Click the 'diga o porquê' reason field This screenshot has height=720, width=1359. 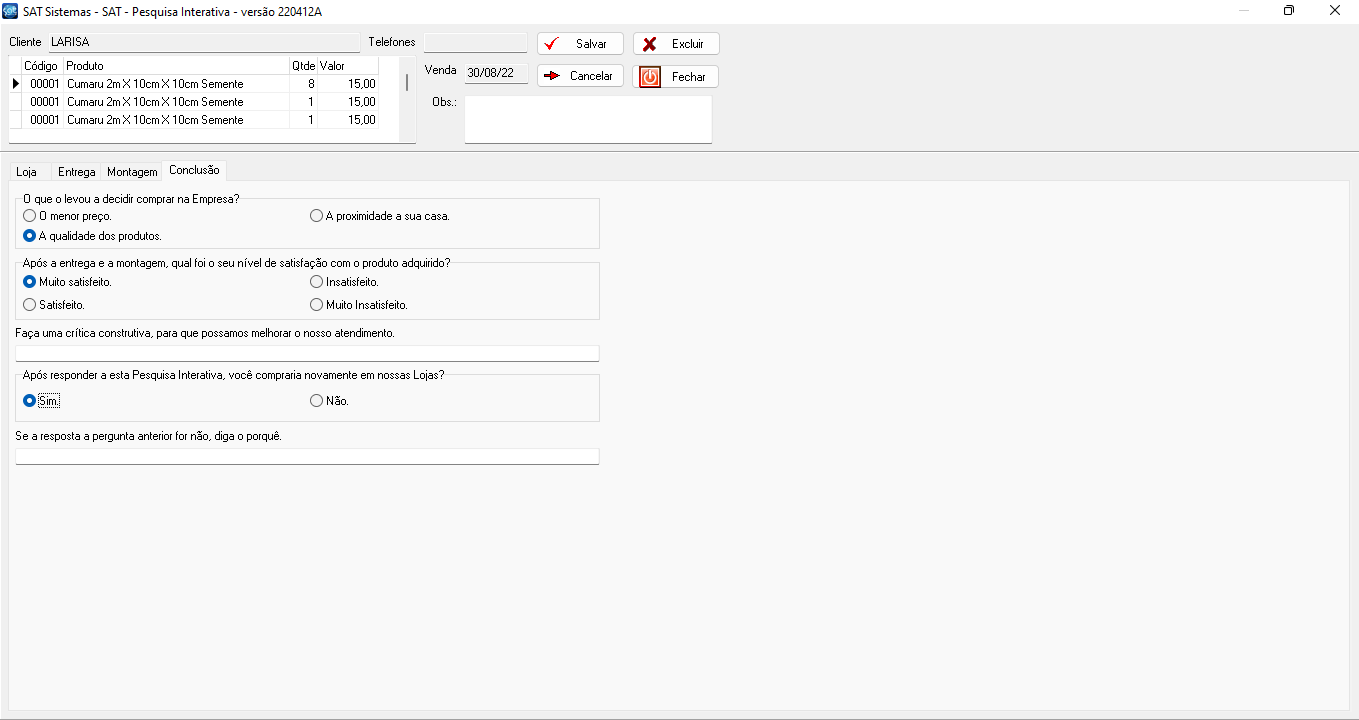pyautogui.click(x=307, y=457)
